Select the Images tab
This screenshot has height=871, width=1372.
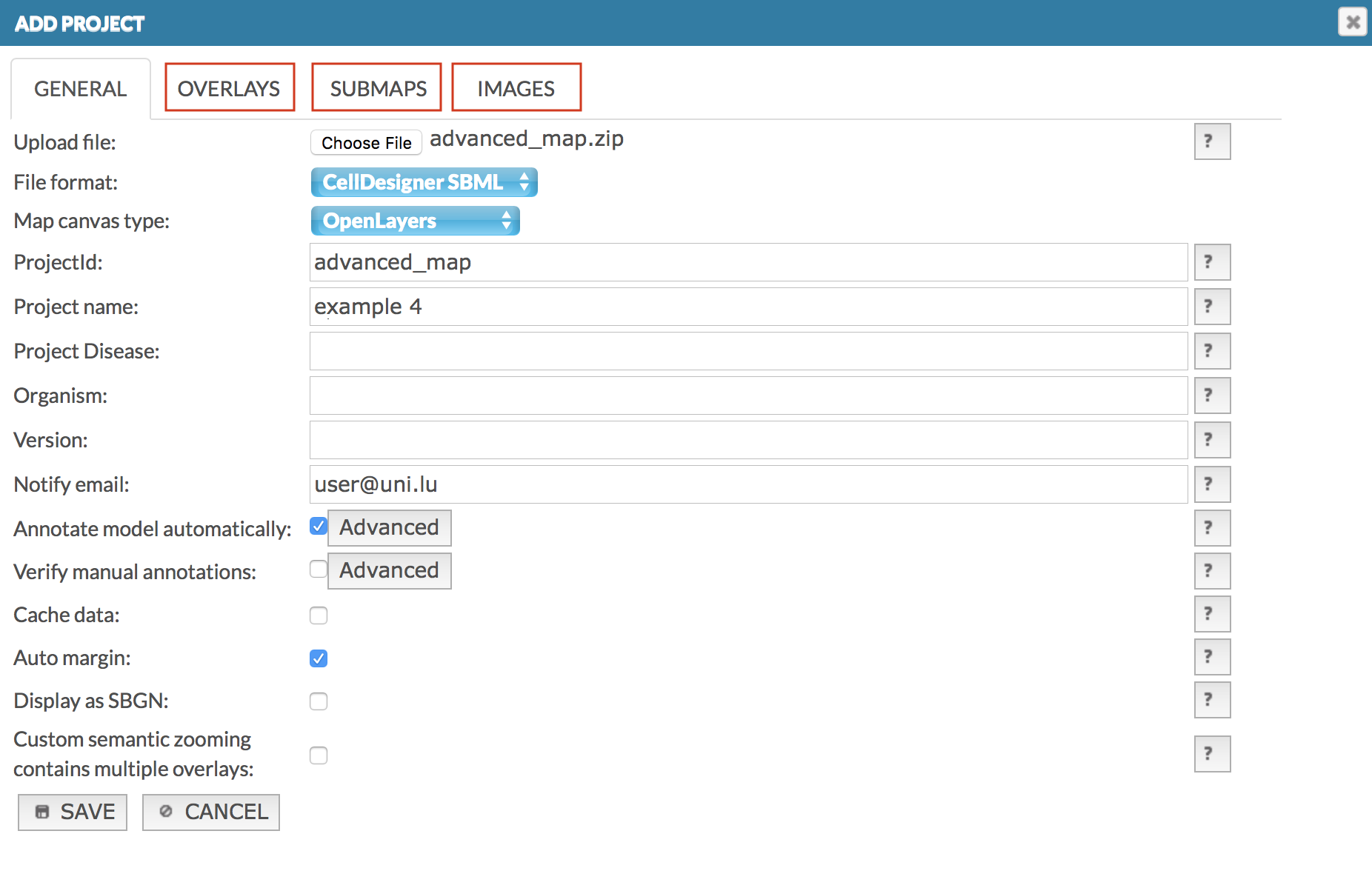pyautogui.click(x=516, y=88)
